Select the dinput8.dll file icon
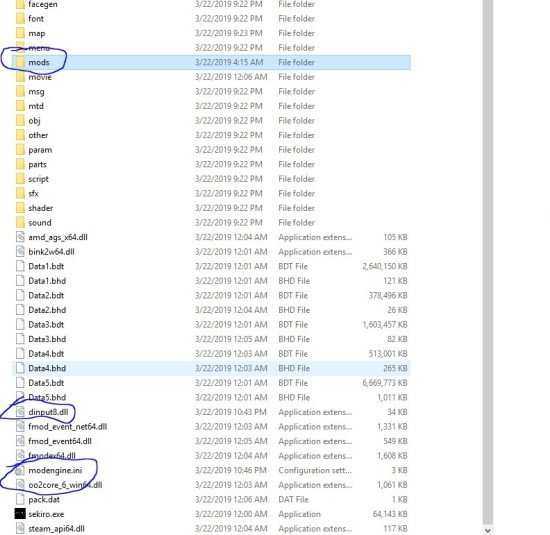 (x=20, y=412)
